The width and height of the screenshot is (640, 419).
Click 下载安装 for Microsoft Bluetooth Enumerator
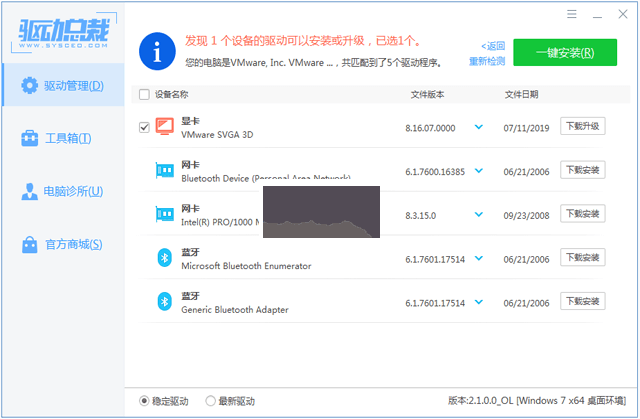point(582,257)
